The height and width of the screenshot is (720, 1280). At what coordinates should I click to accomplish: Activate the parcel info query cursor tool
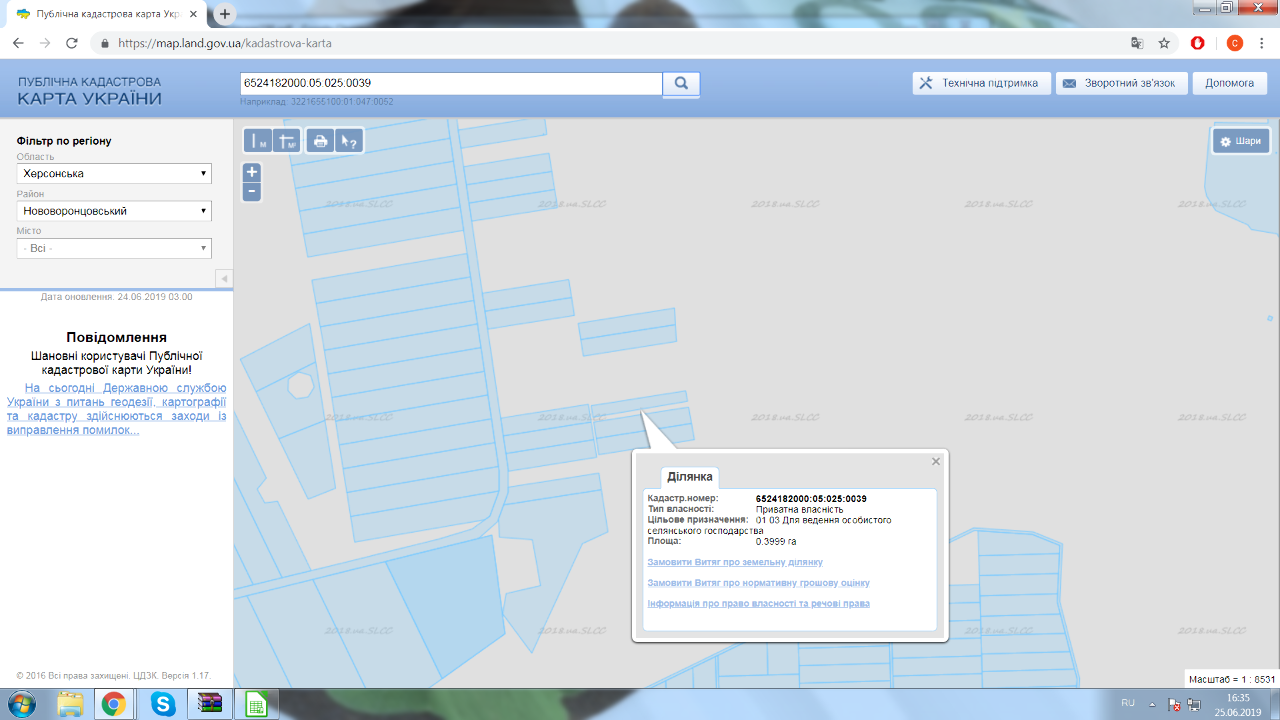tap(348, 141)
